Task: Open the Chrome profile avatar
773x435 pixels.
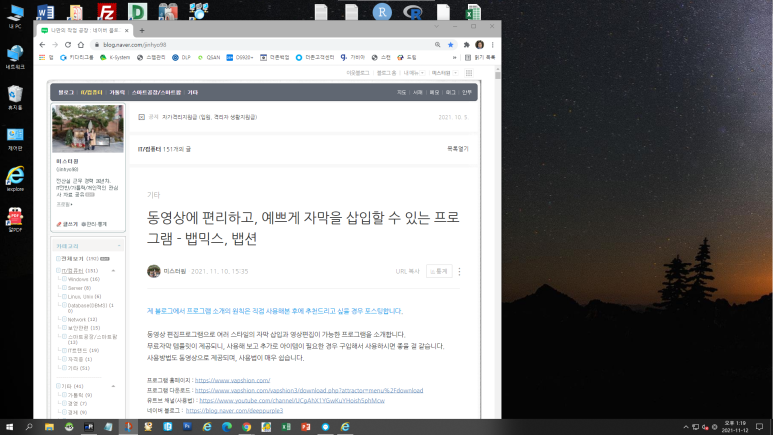Action: pyautogui.click(x=479, y=45)
